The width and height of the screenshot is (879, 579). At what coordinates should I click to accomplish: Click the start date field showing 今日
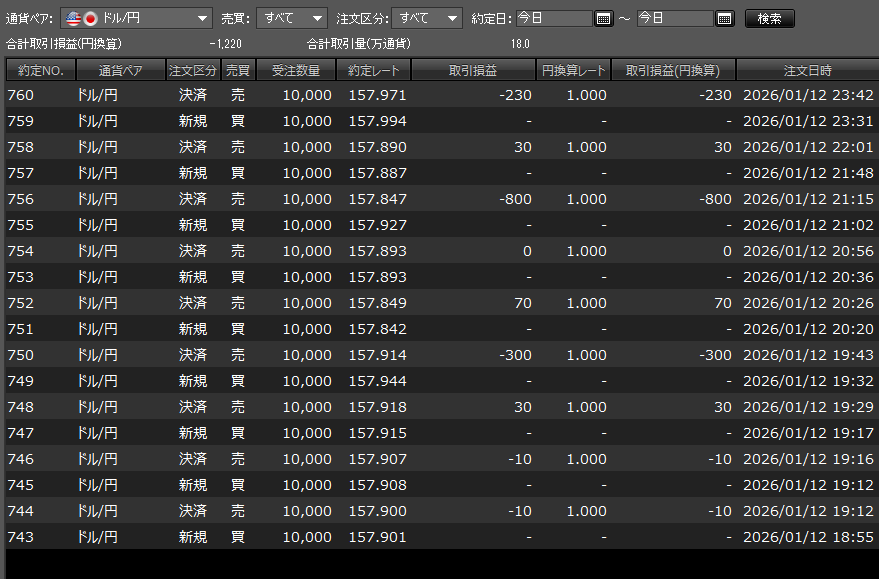(554, 18)
